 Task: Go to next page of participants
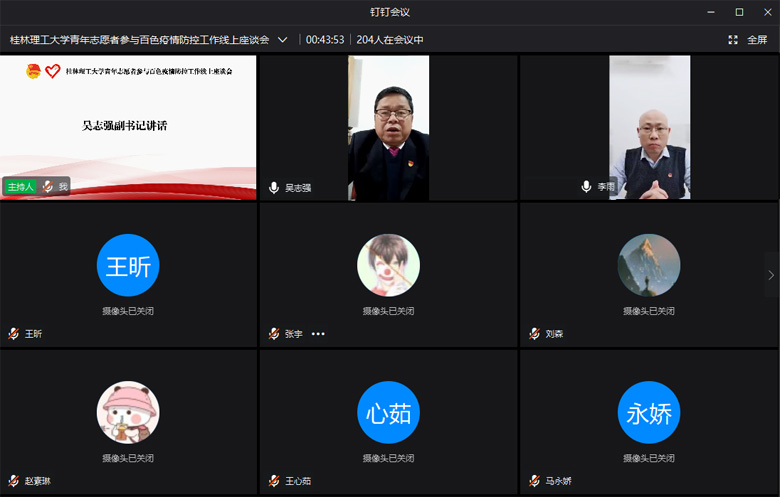[x=770, y=275]
